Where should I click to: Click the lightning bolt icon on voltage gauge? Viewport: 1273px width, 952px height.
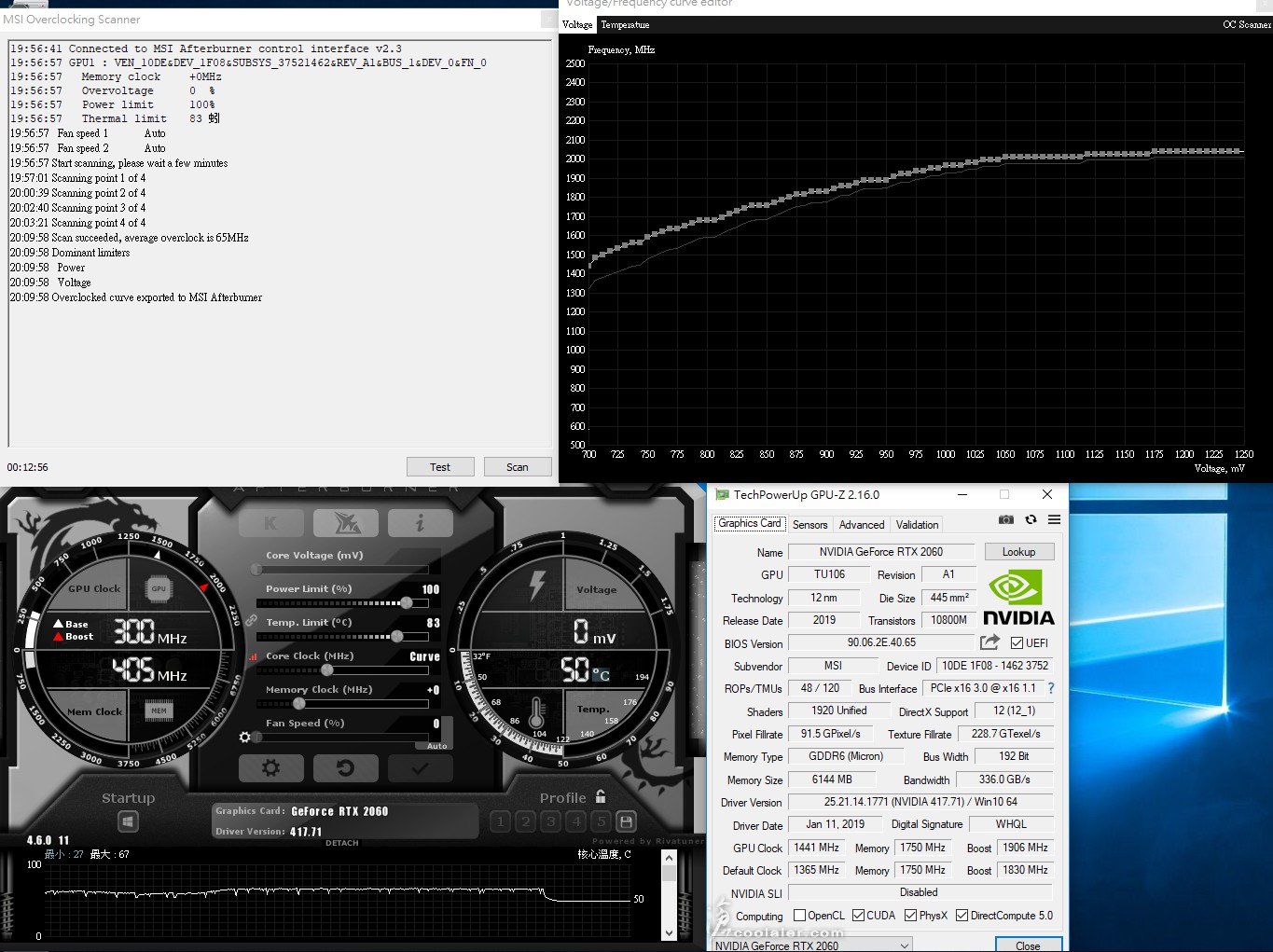[x=537, y=585]
